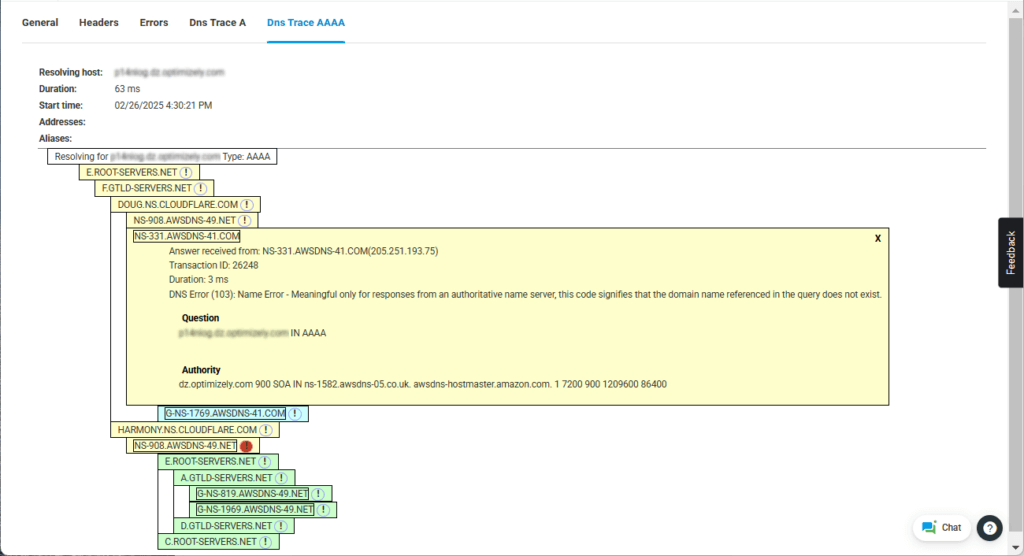The width and height of the screenshot is (1024, 556).
Task: Click info icon beside A.GTLD-SERVERS.NET
Action: [283, 478]
